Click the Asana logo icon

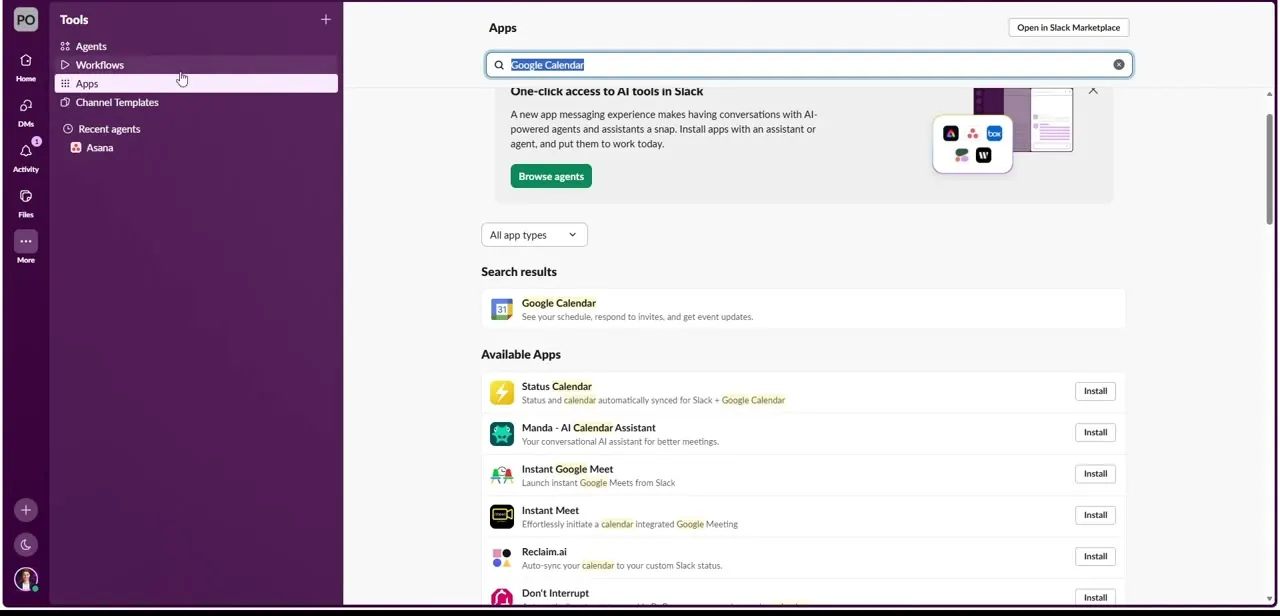tap(76, 148)
